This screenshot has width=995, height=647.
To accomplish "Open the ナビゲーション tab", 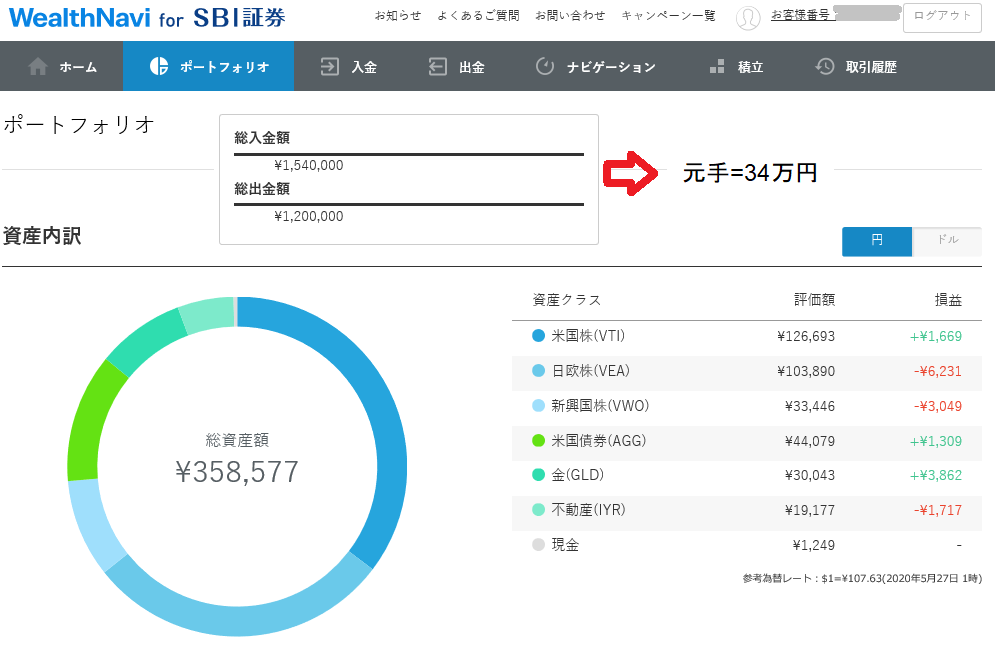I will [595, 67].
